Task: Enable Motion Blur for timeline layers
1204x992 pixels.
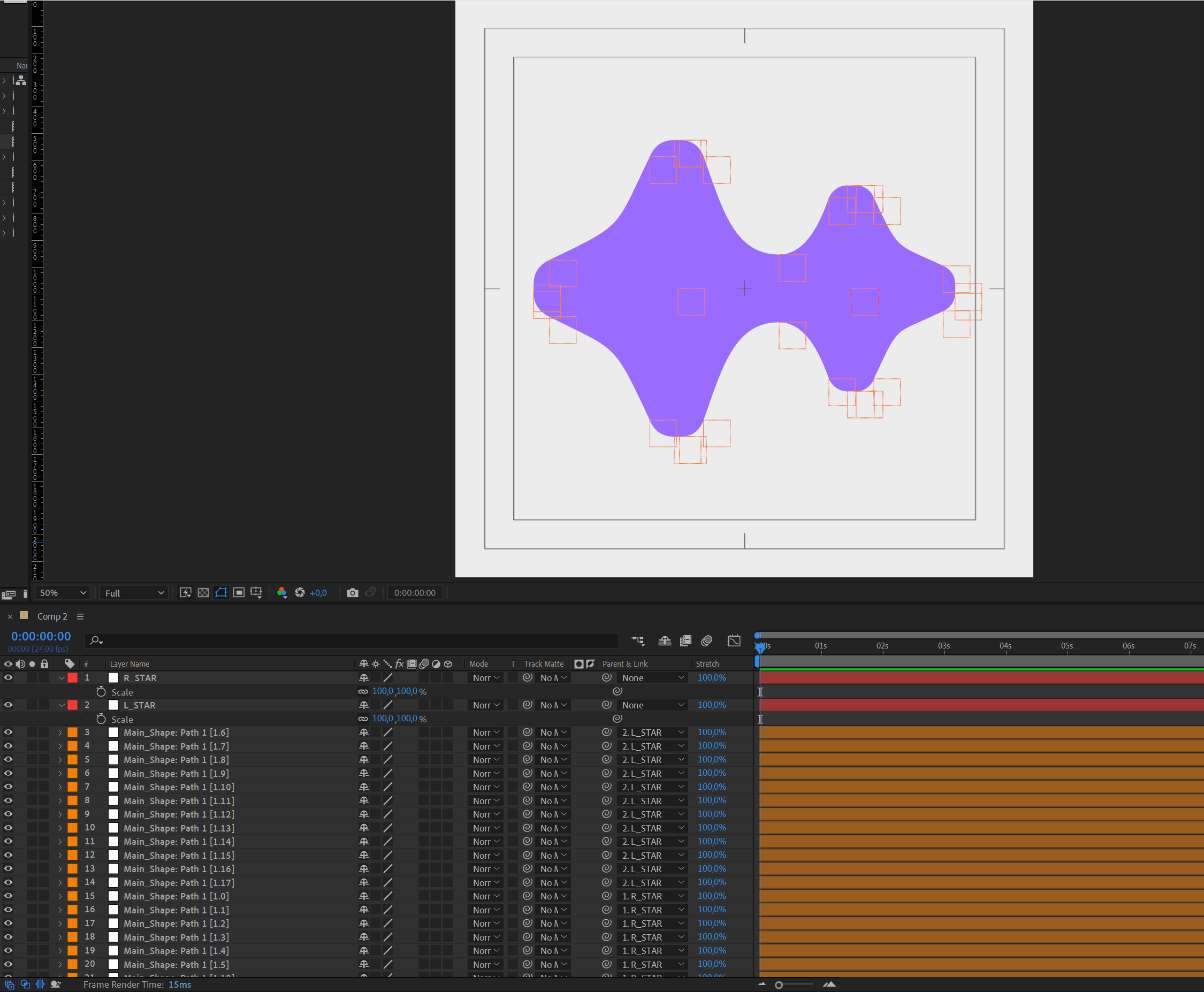Action: pyautogui.click(x=707, y=640)
